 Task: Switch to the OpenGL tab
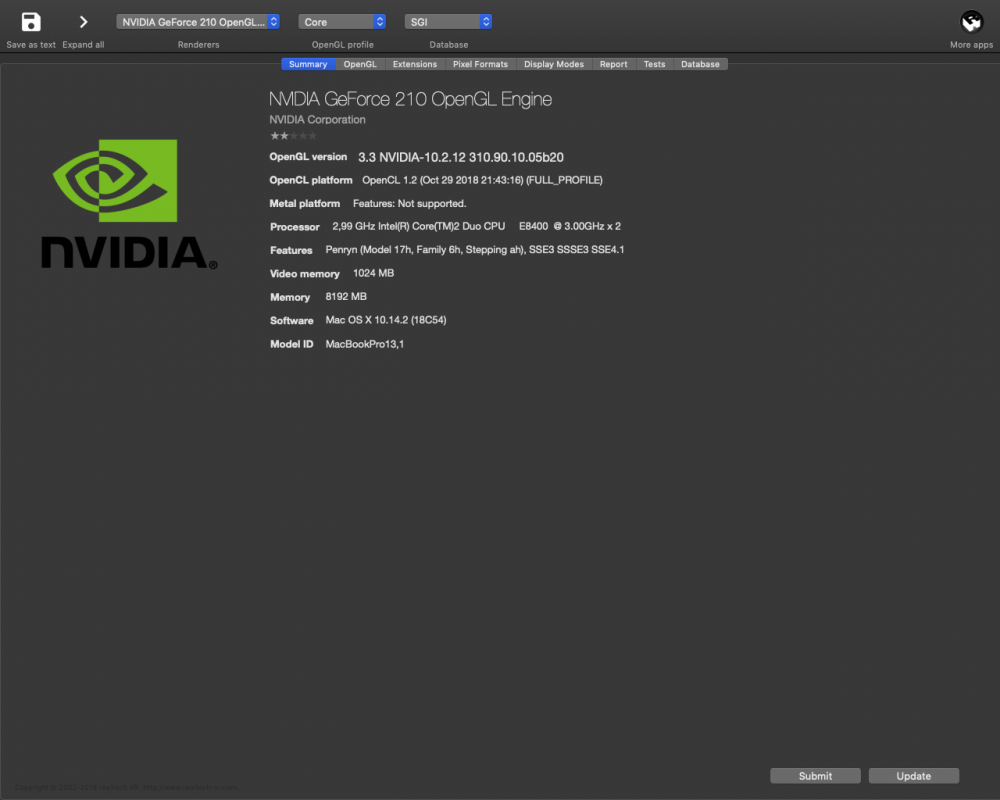[x=360, y=64]
